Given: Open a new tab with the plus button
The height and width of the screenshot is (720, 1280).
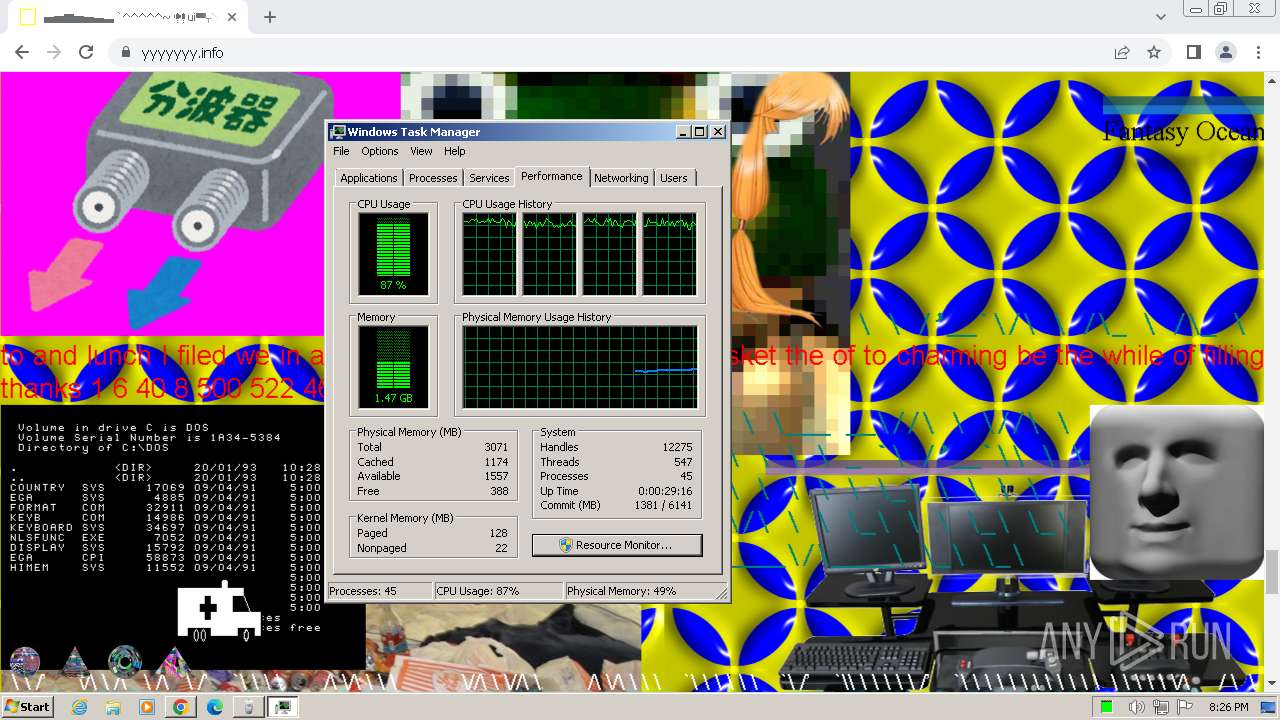Looking at the screenshot, I should tap(270, 17).
